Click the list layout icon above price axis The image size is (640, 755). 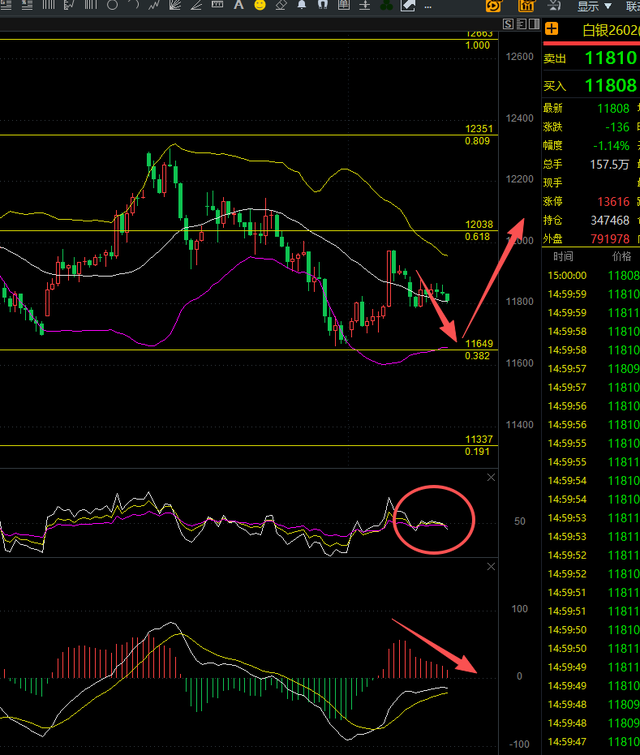[521, 24]
